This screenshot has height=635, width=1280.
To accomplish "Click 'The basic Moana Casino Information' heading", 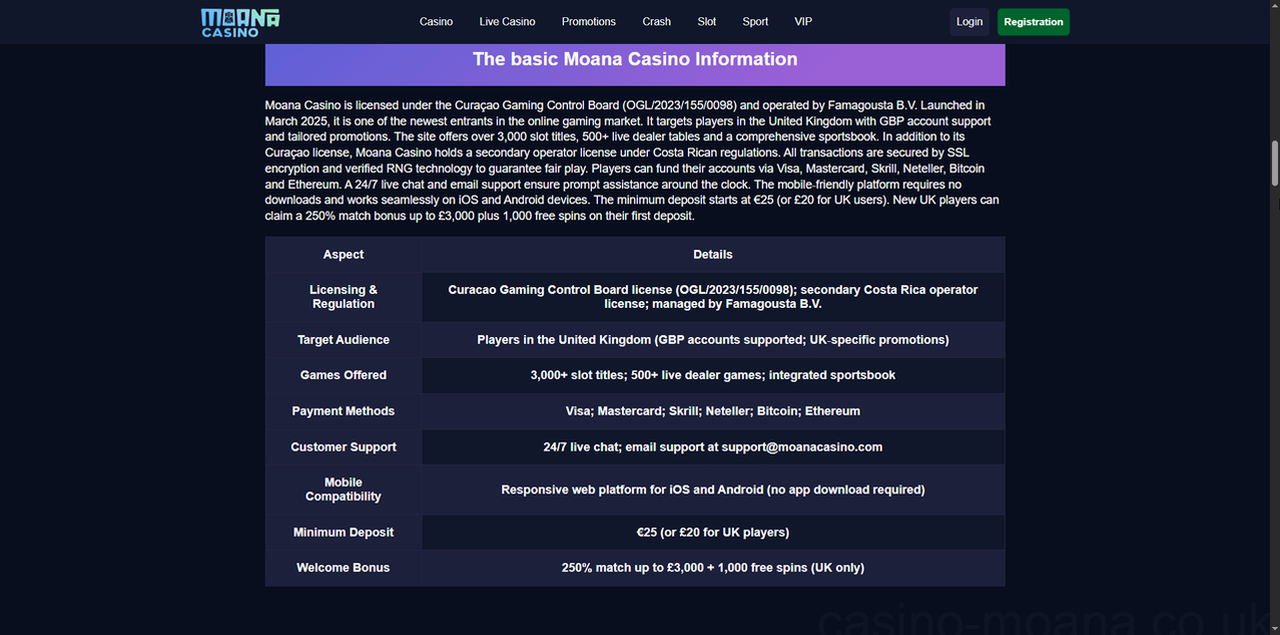I will click(635, 59).
